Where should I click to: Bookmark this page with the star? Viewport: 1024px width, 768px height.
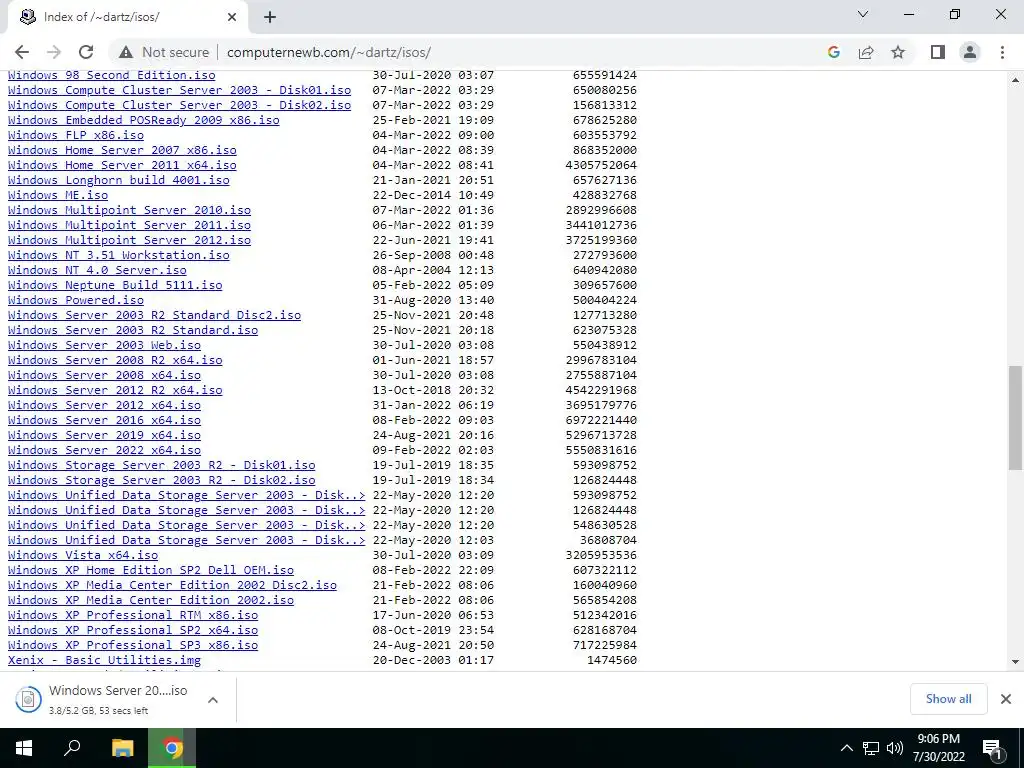898,52
